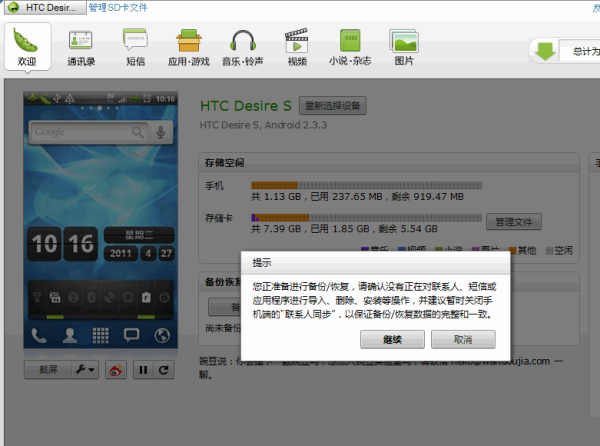Open the 应用·游戏 apps section
The image size is (600, 446).
coord(189,47)
